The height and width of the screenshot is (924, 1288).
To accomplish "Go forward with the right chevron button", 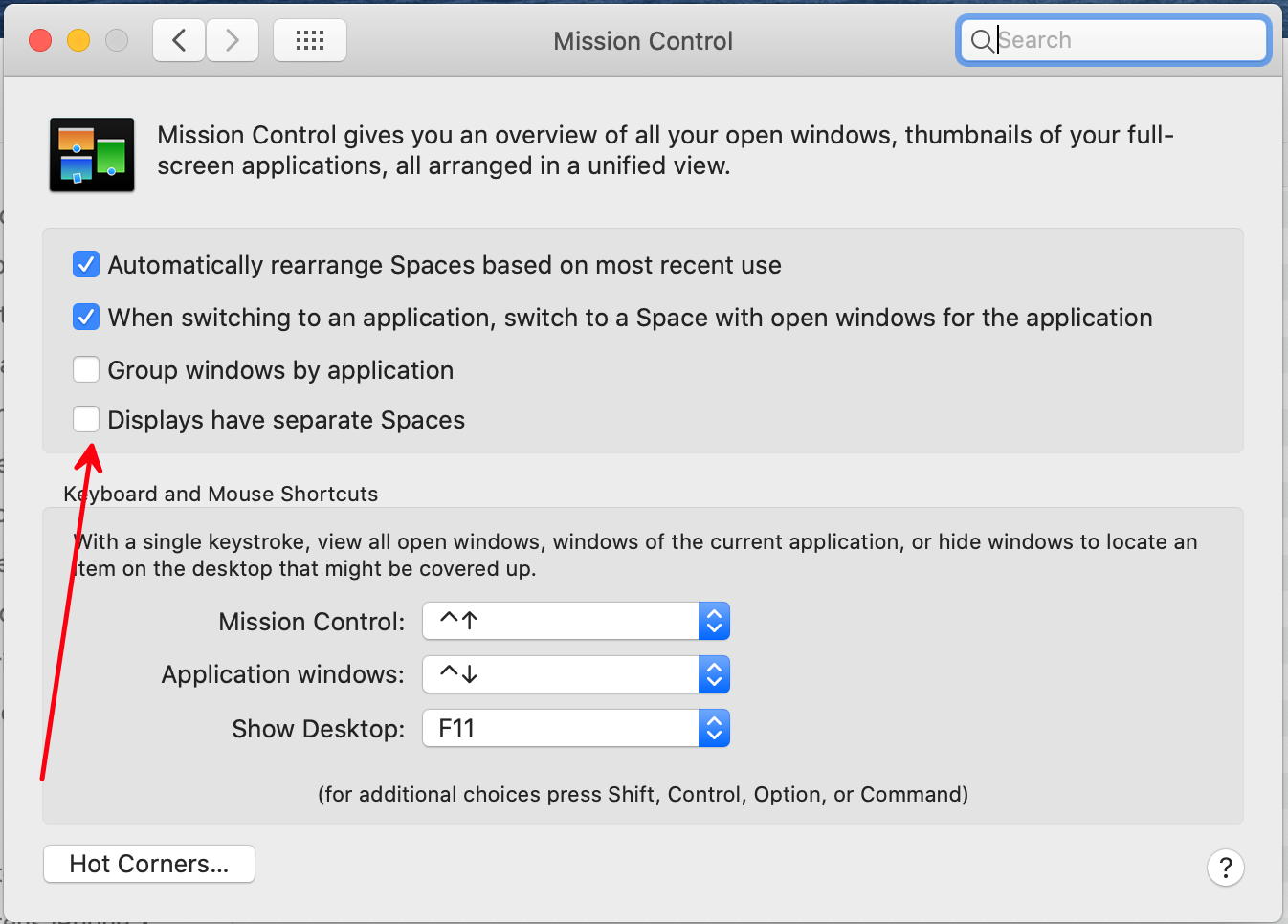I will [x=233, y=40].
